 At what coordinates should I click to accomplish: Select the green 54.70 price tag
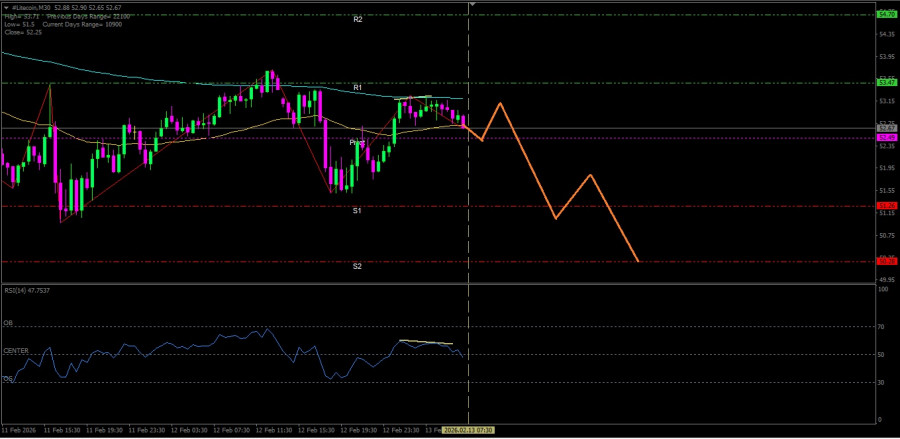(x=886, y=14)
